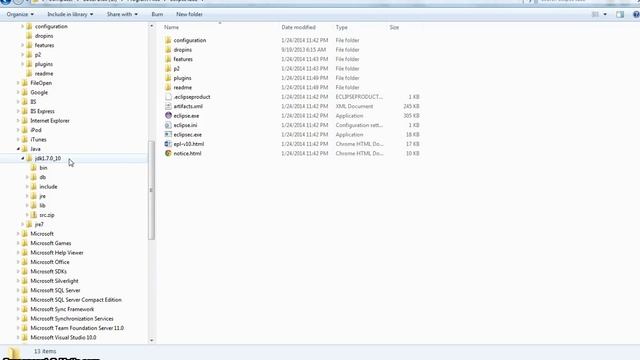Select jdk1.7.0_10 in the tree
The height and width of the screenshot is (360, 640).
48,158
